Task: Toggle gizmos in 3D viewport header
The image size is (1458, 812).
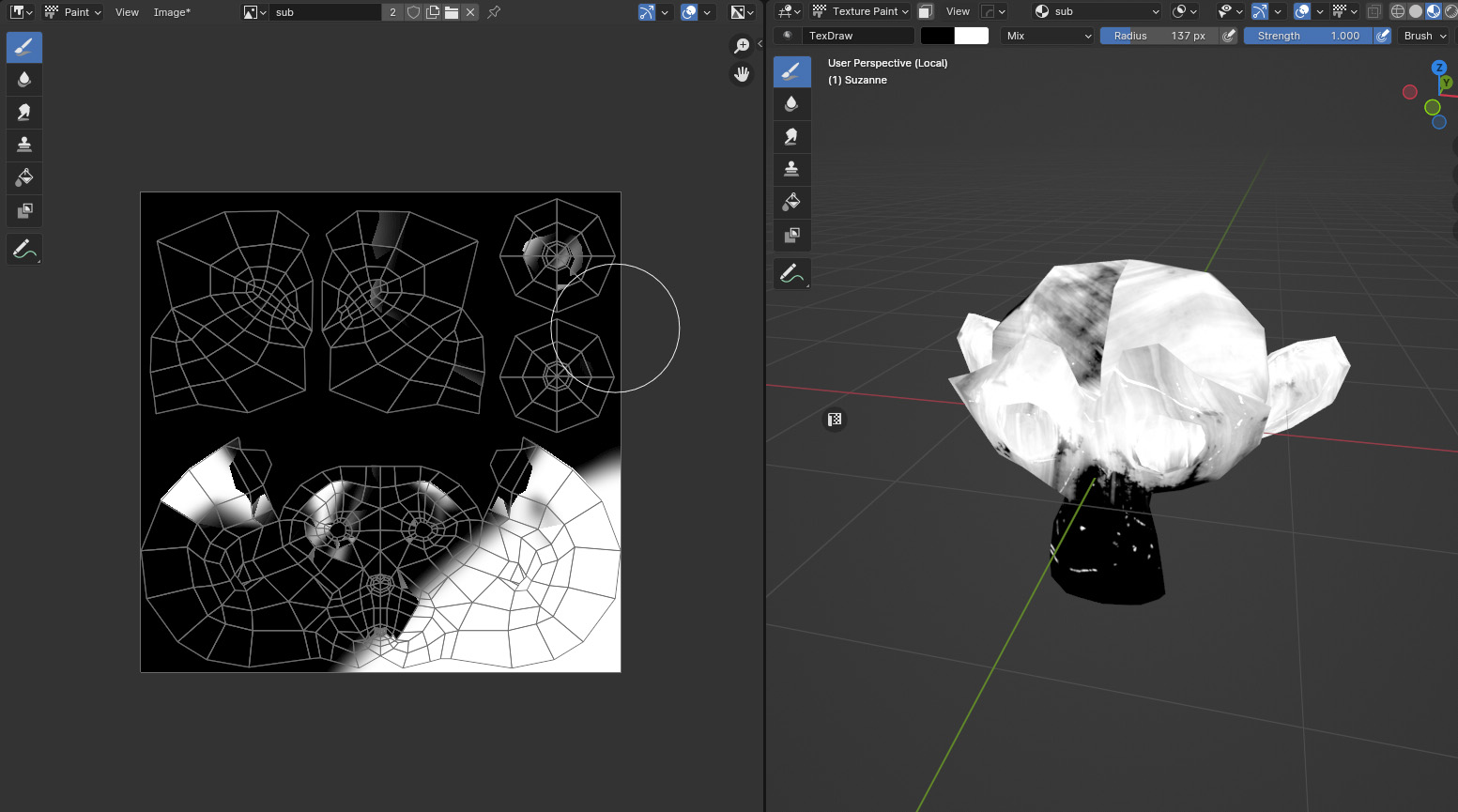Action: (x=1260, y=11)
